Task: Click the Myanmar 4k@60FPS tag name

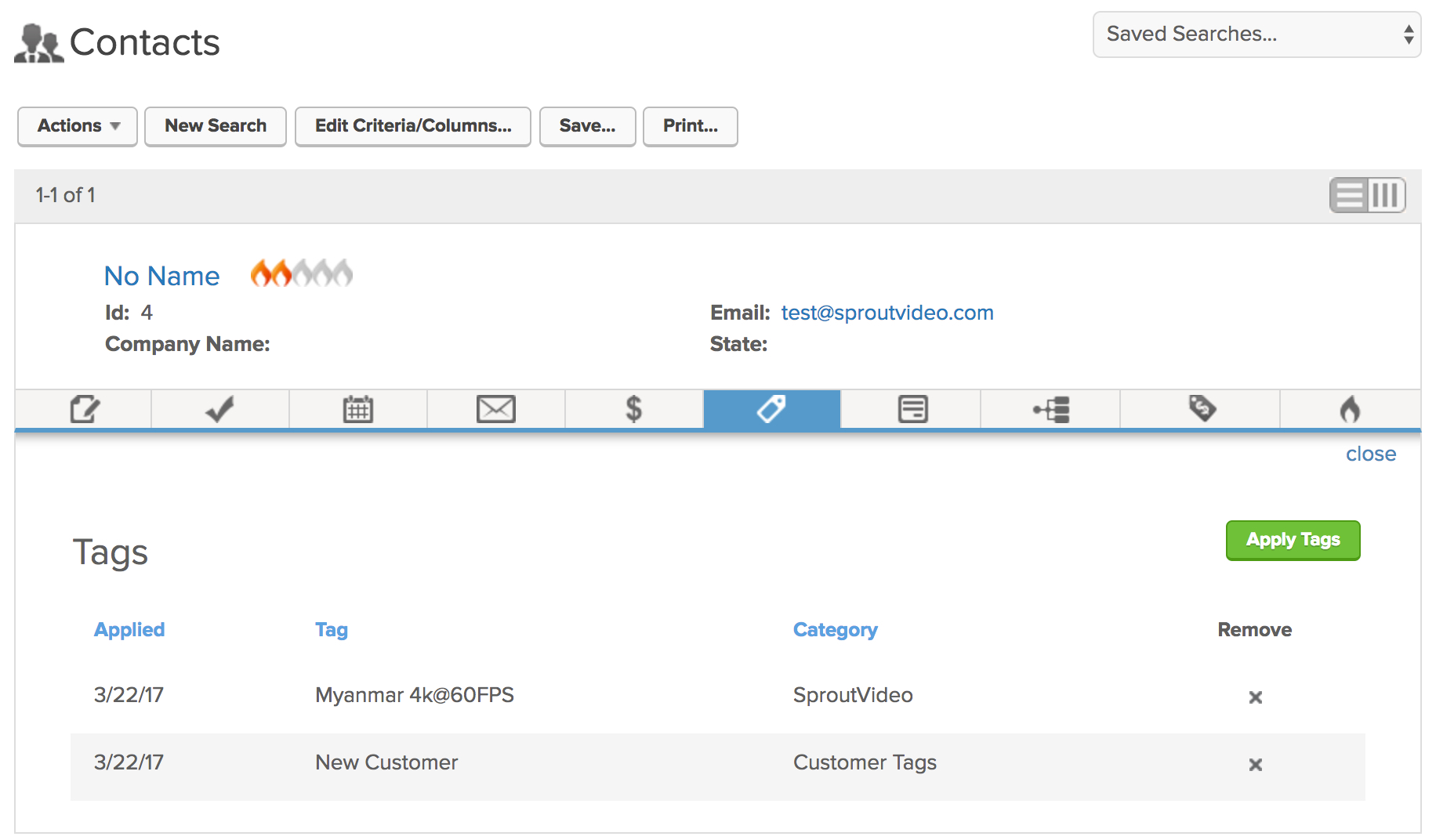Action: pos(415,695)
